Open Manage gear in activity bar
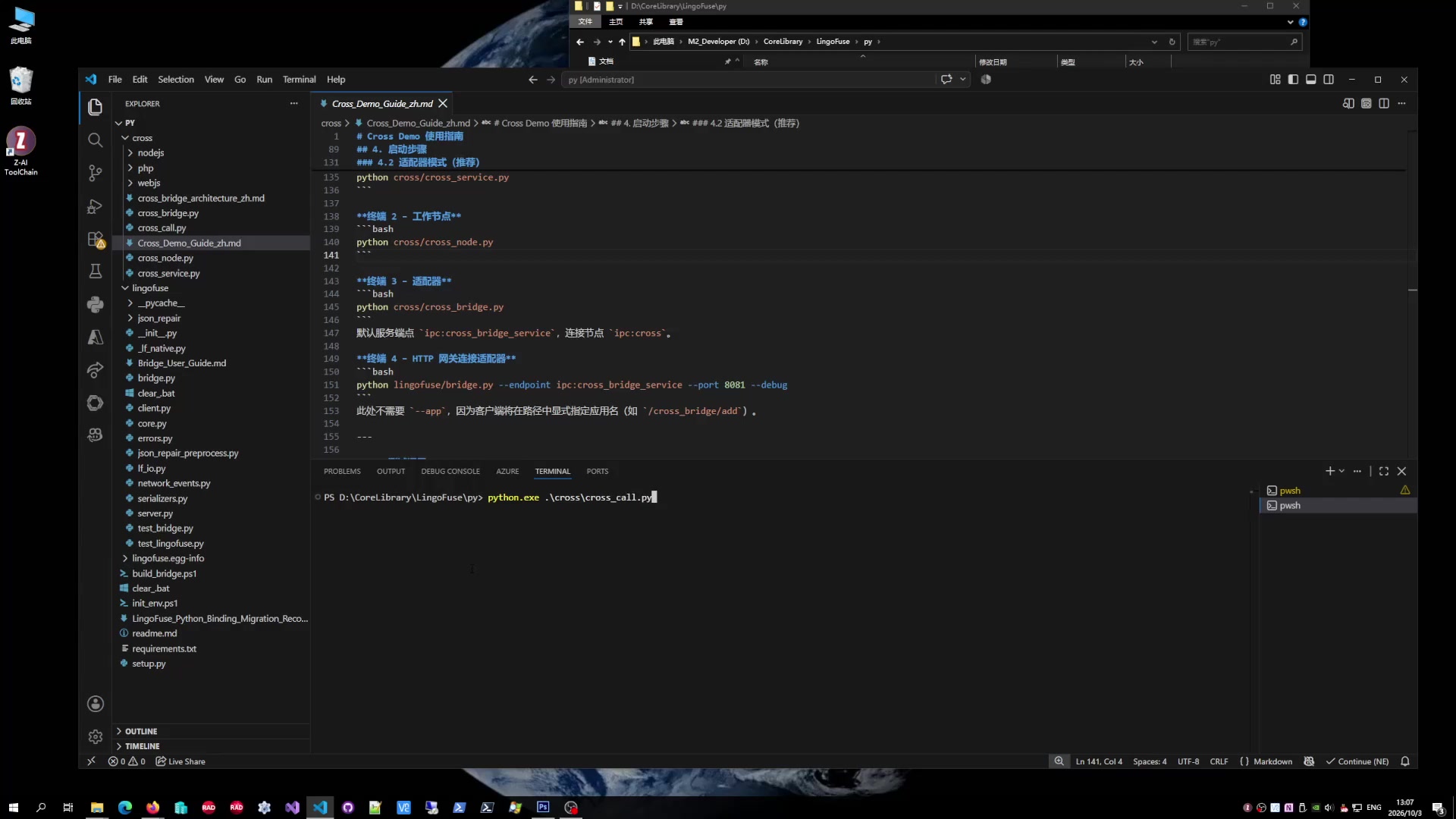The height and width of the screenshot is (819, 1456). coord(95,736)
